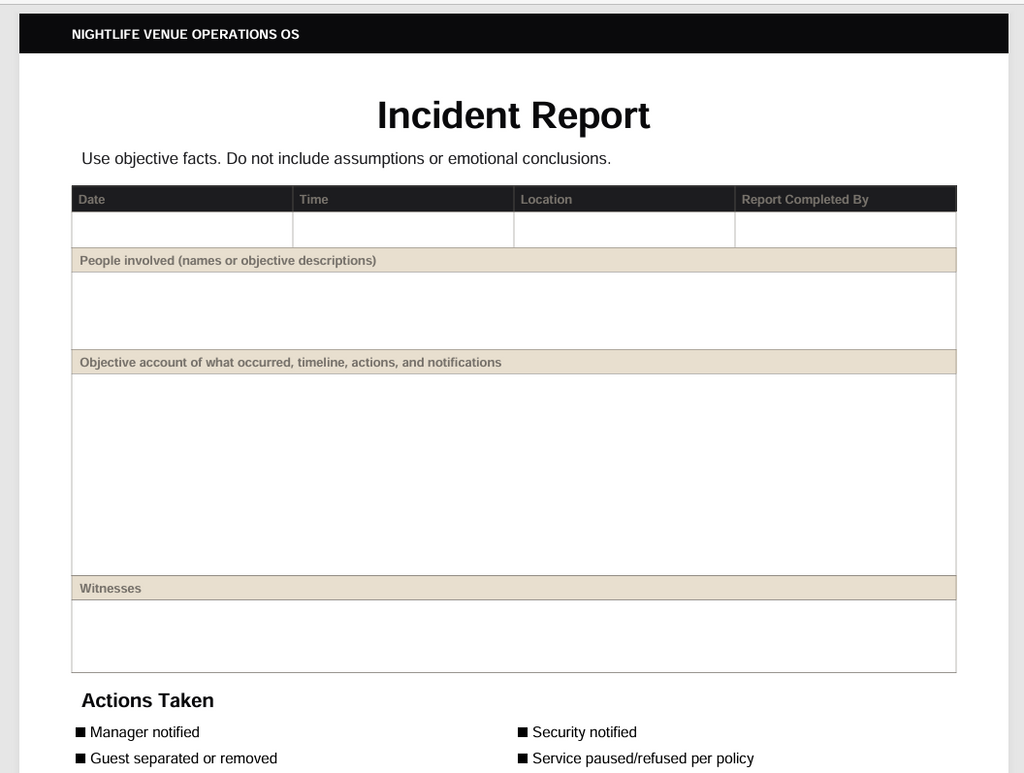Check the Manager notified box
The height and width of the screenshot is (773, 1024).
[x=81, y=733]
